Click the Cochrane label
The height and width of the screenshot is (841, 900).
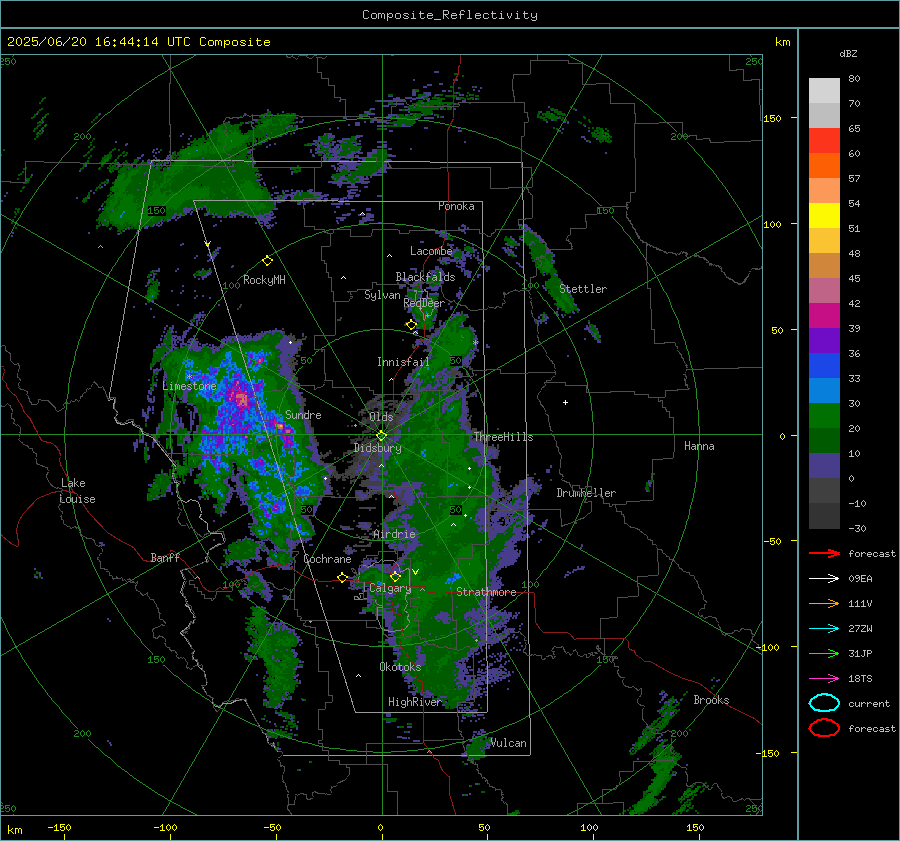(327, 559)
